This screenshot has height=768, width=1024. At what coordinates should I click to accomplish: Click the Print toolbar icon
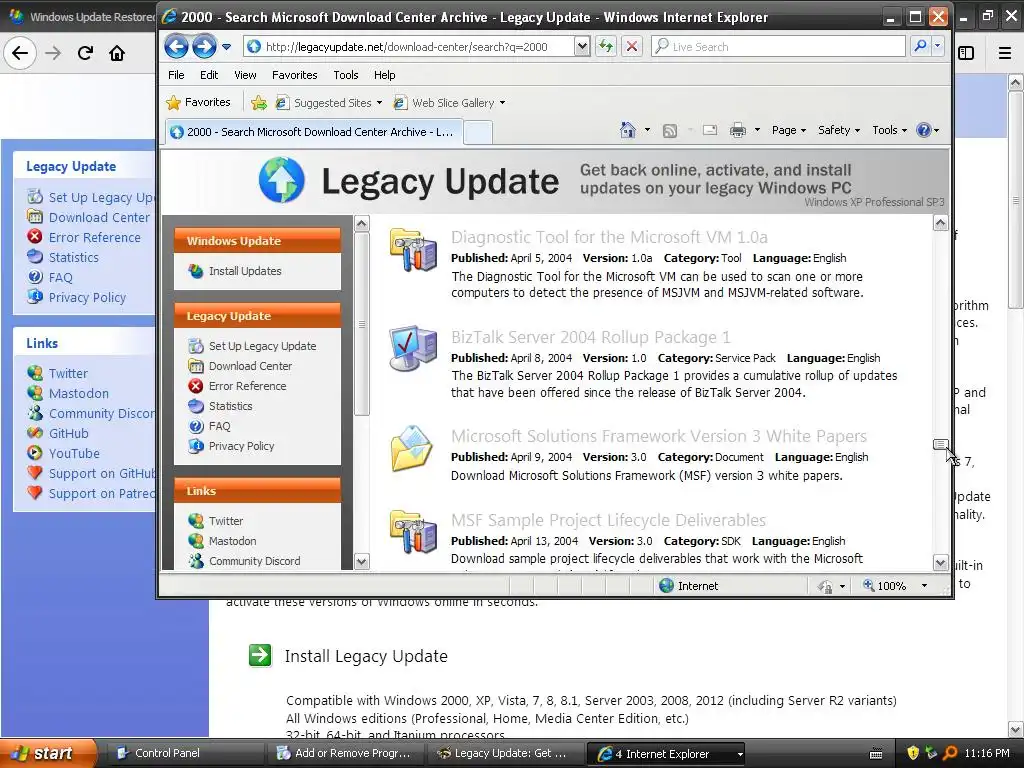coord(737,130)
